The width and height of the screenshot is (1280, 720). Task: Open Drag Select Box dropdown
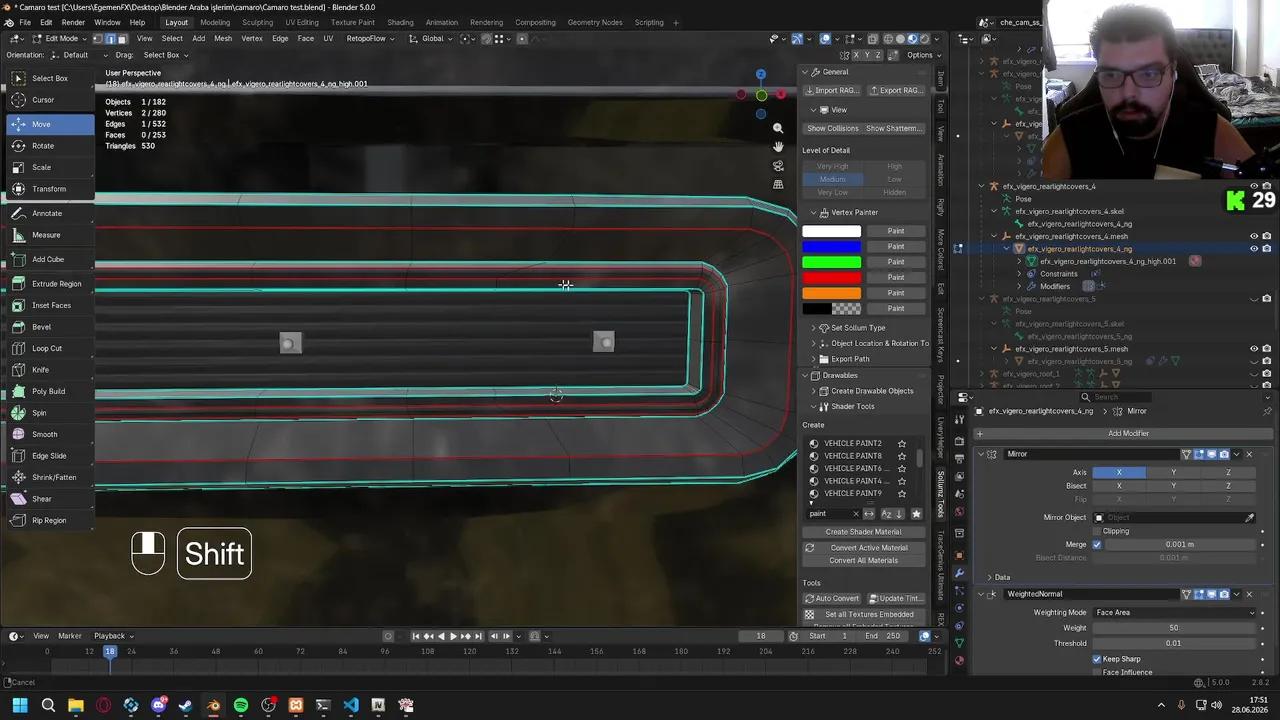(x=166, y=55)
